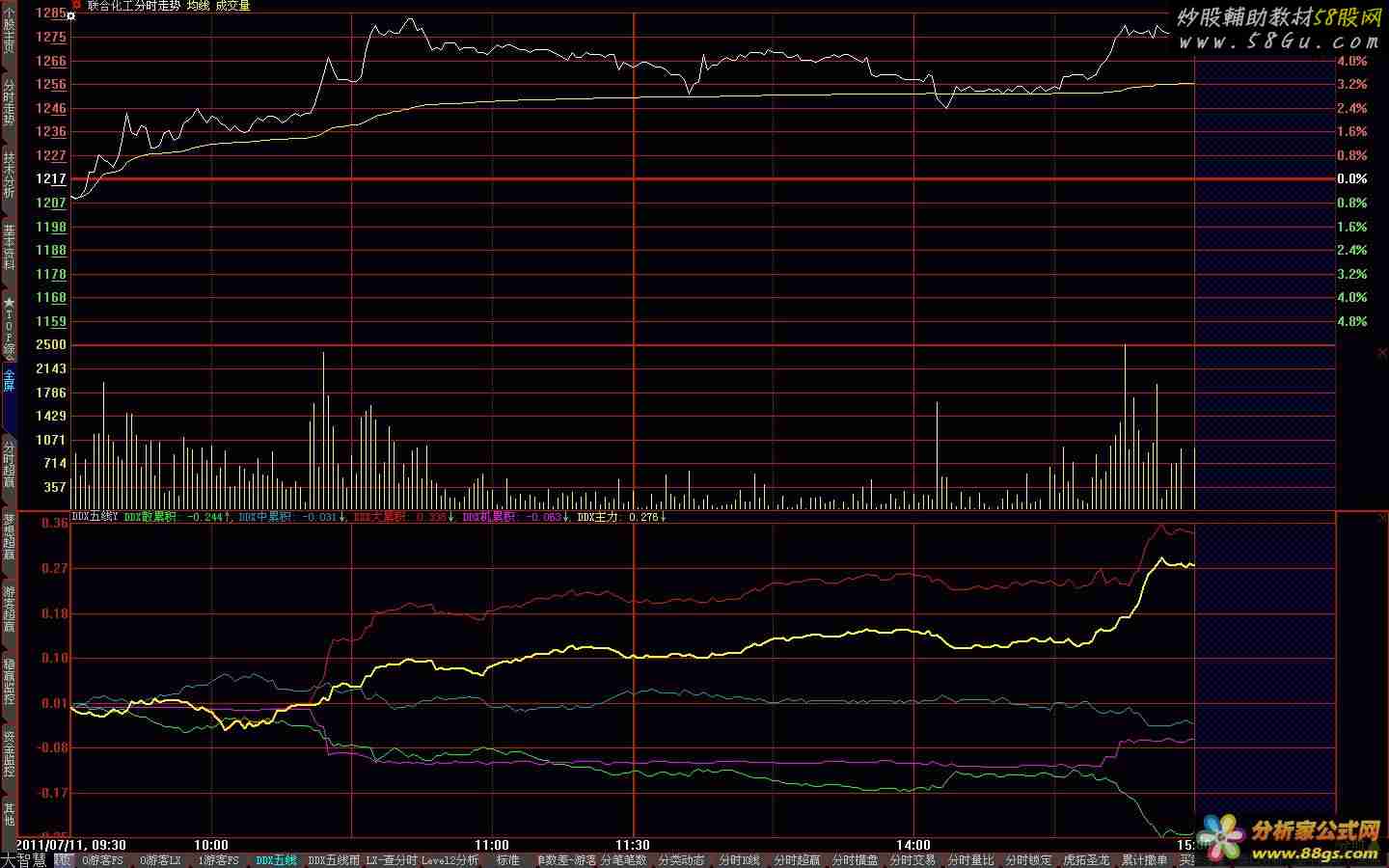Select the 累计撤单 bottom tab
1389x868 pixels.
pyautogui.click(x=1144, y=860)
